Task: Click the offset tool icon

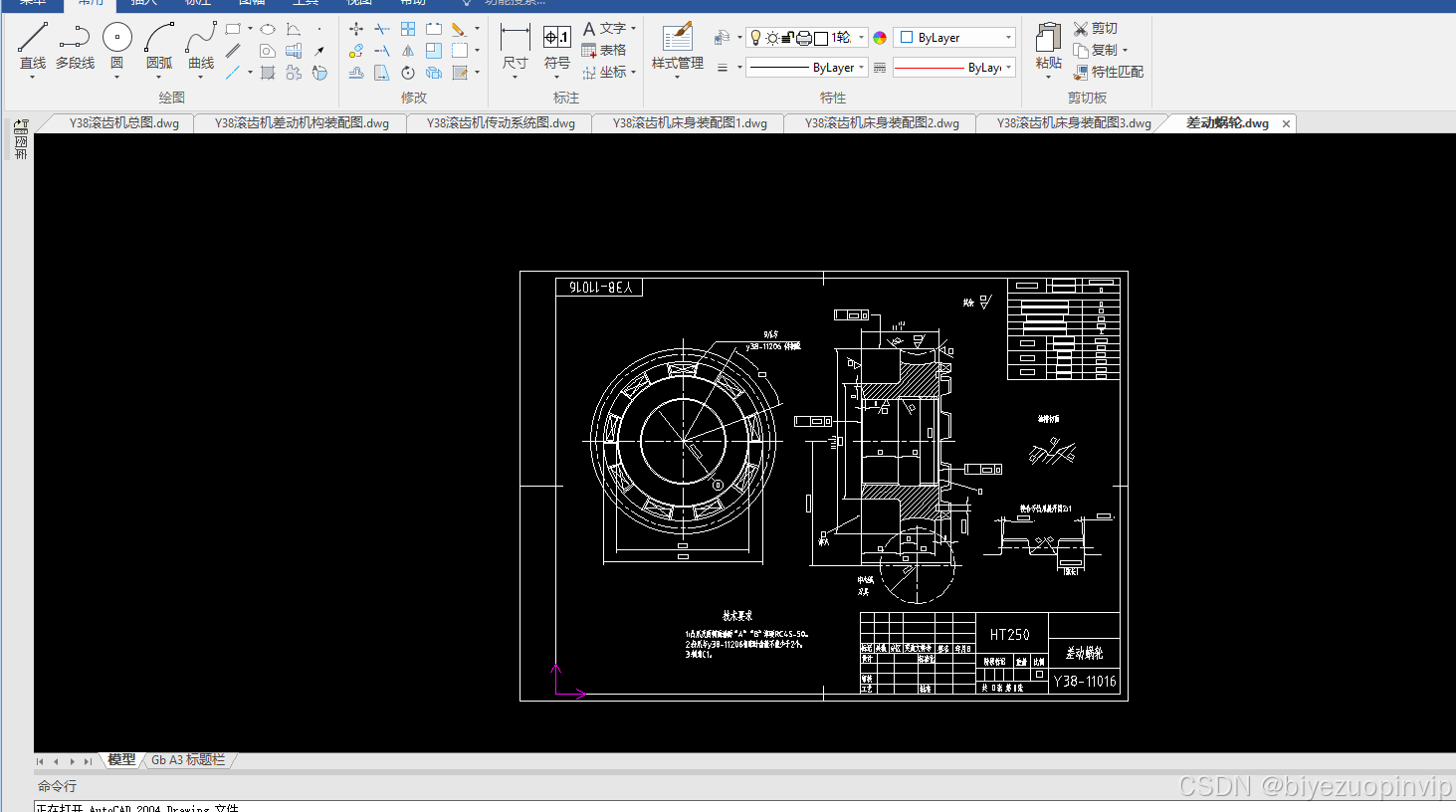Action: point(356,73)
